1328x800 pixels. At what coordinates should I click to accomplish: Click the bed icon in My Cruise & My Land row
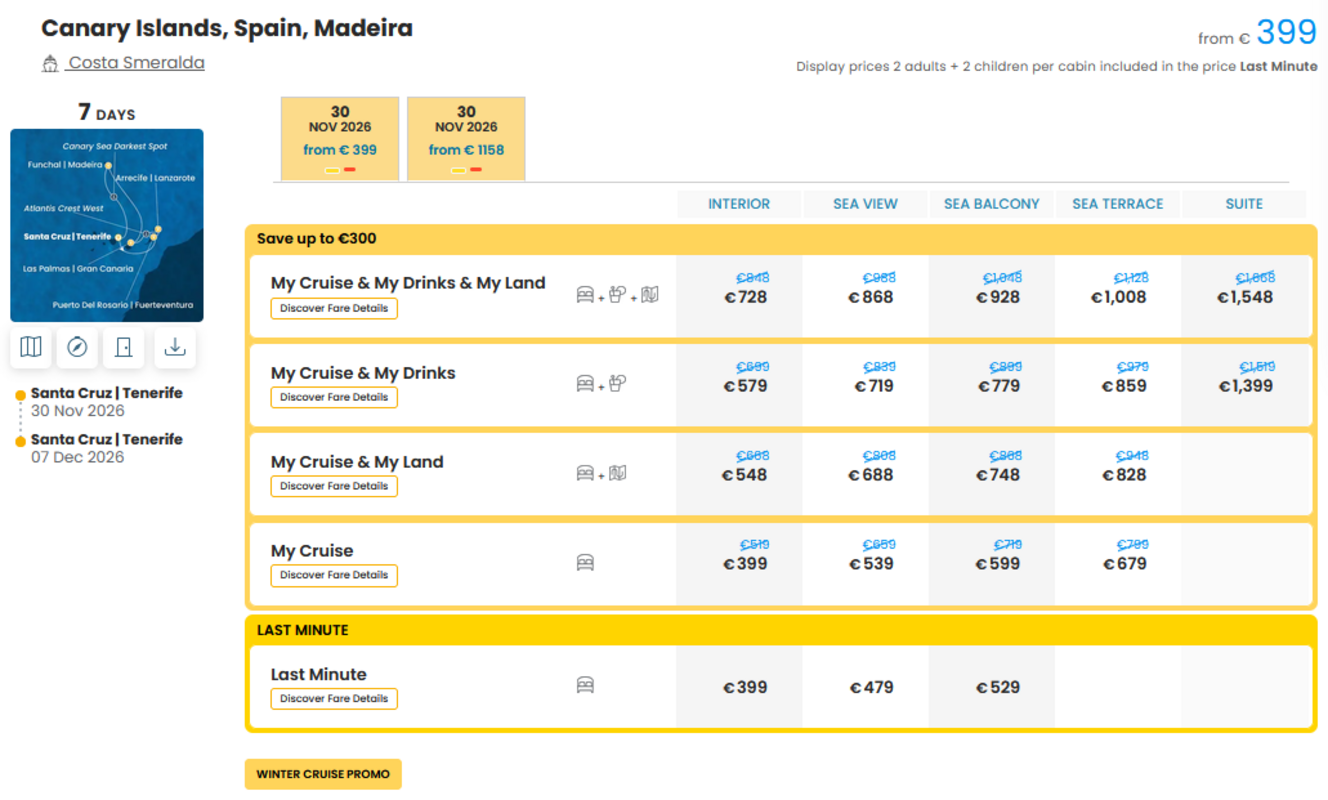click(585, 473)
